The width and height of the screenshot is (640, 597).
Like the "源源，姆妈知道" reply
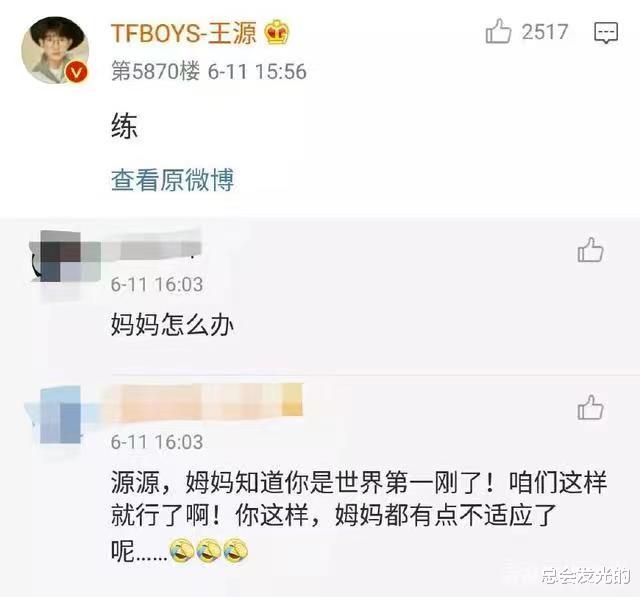[590, 407]
